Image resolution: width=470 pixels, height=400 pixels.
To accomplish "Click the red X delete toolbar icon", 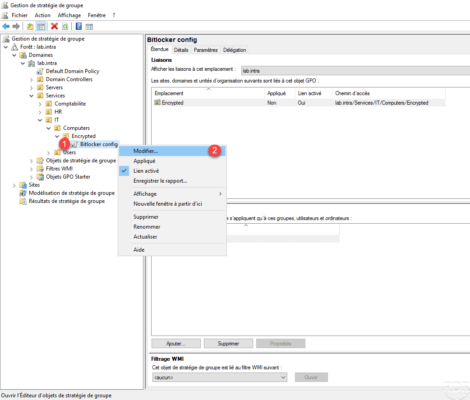I will coord(54,26).
